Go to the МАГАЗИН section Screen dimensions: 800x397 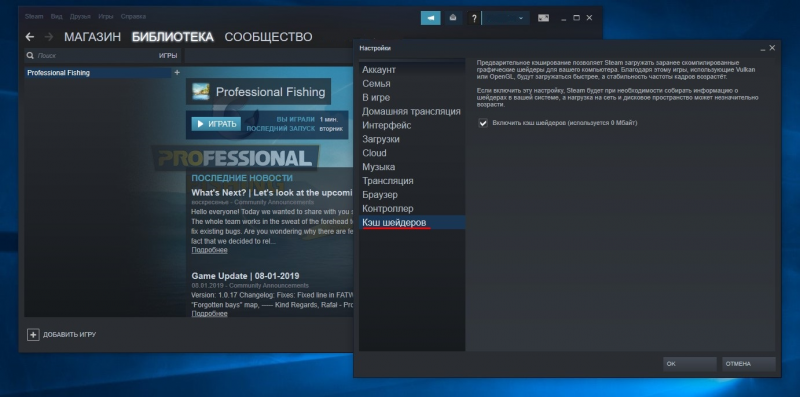click(x=92, y=37)
